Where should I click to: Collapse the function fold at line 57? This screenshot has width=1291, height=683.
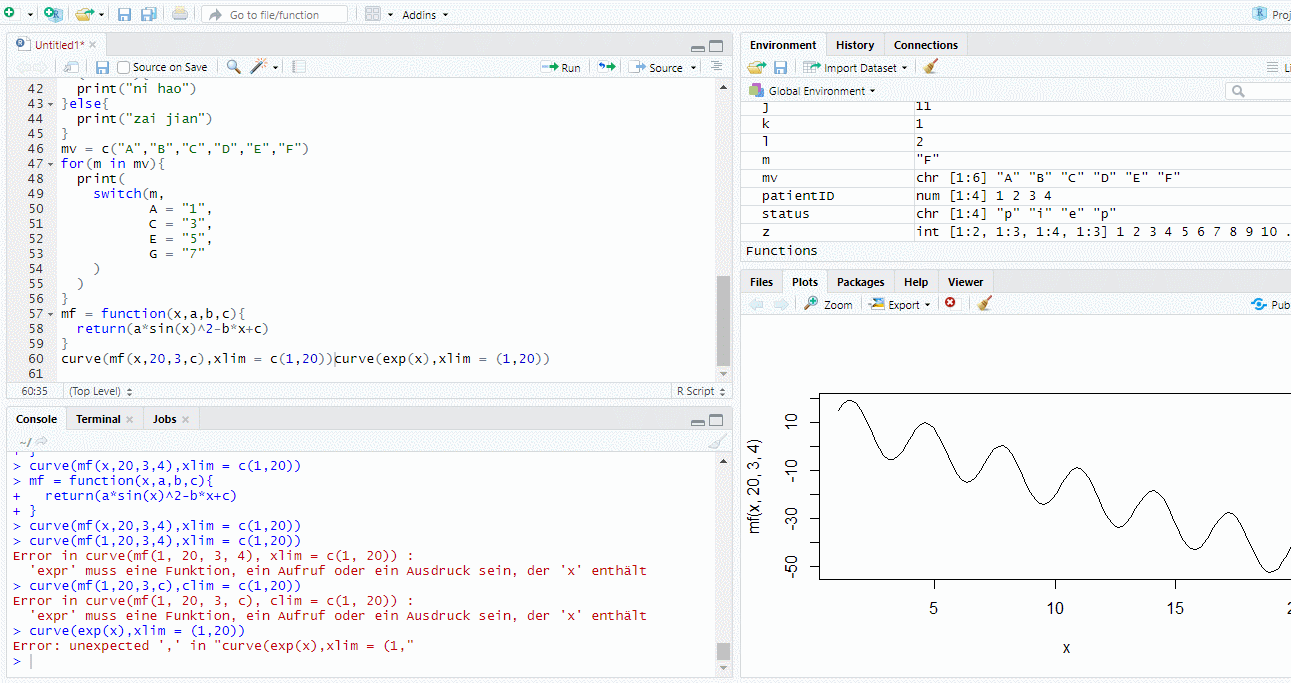coord(50,314)
